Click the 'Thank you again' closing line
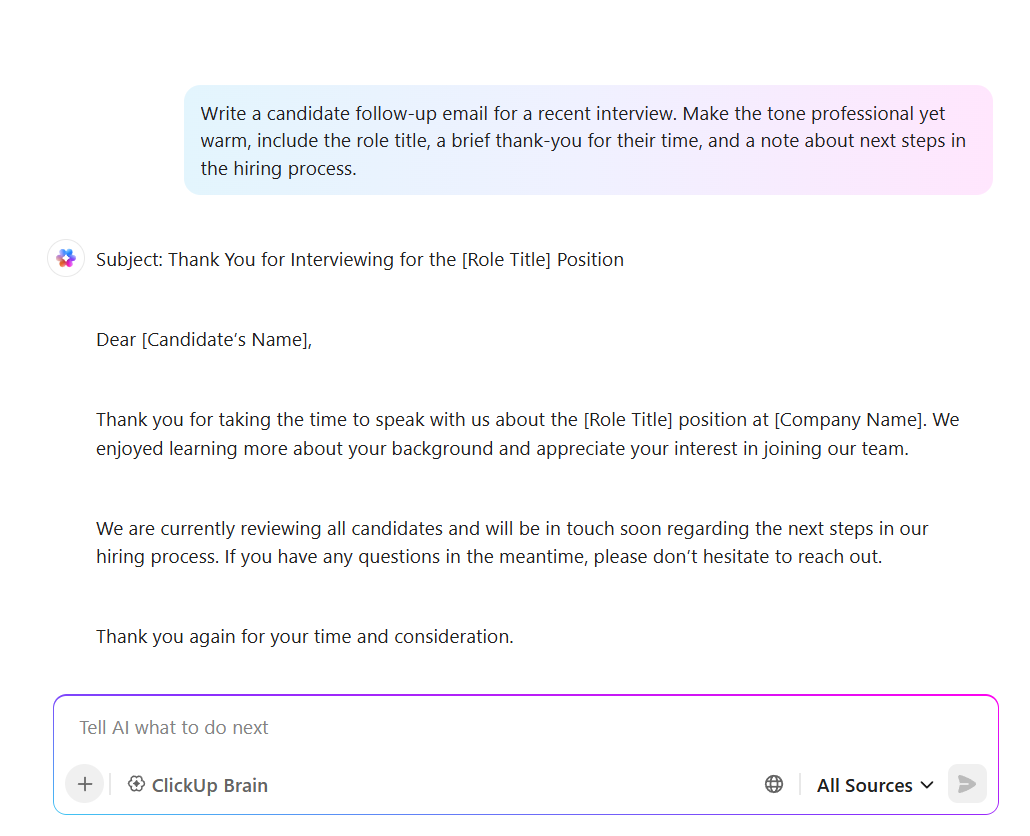 tap(305, 637)
